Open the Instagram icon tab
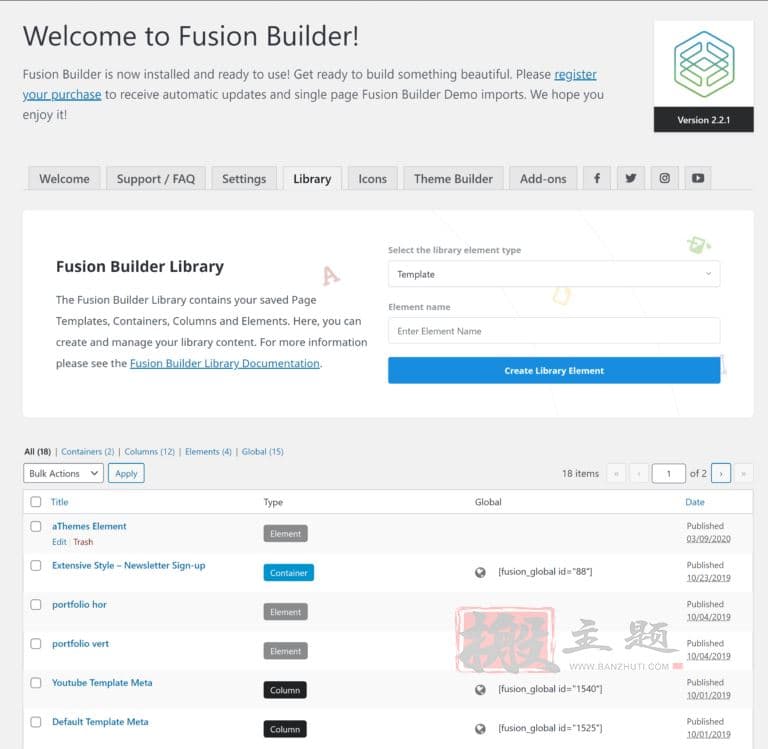 click(x=664, y=178)
